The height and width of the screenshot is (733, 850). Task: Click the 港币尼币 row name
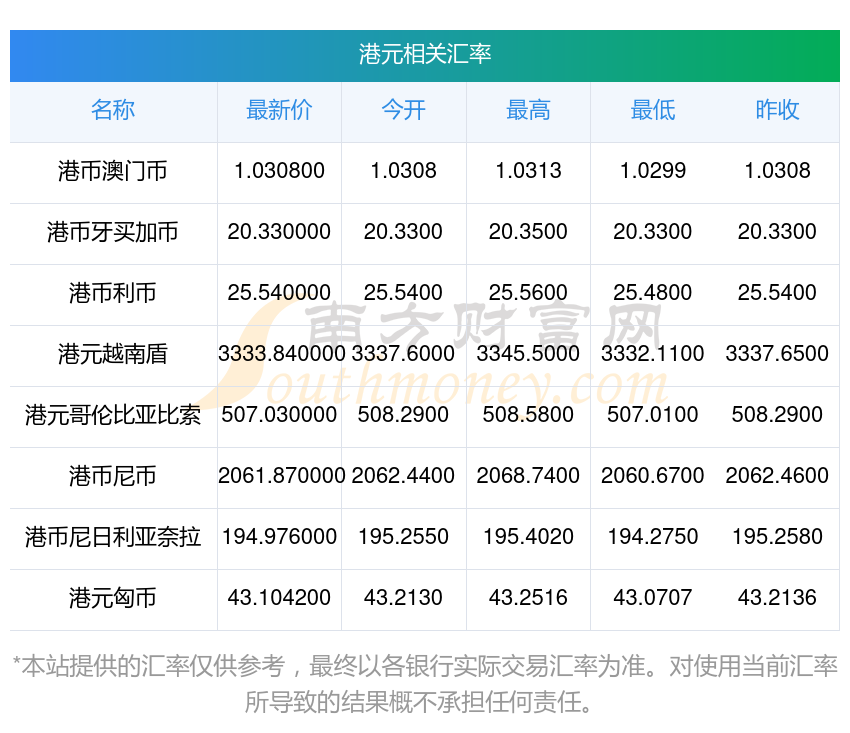[113, 476]
